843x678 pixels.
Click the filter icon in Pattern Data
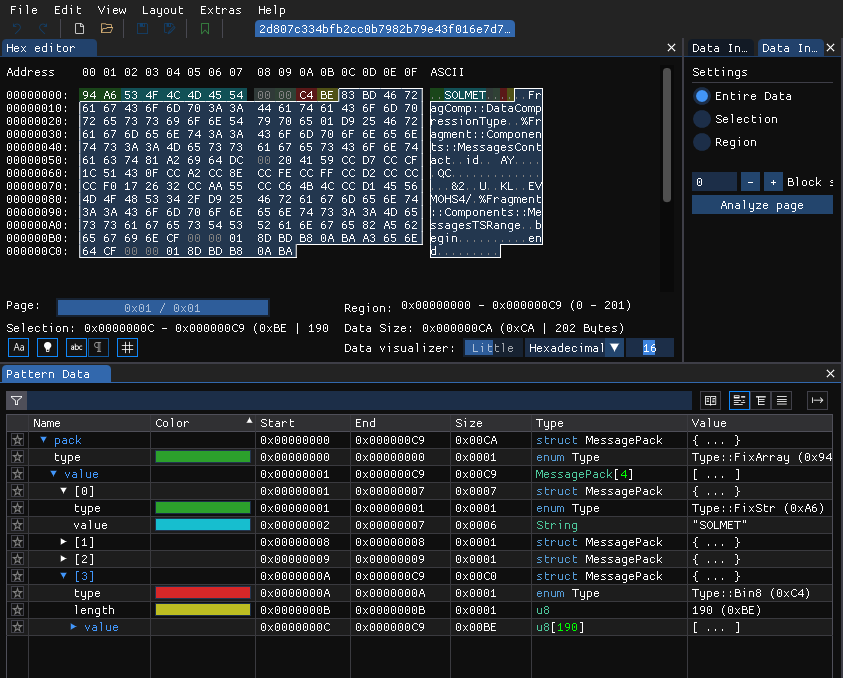(x=16, y=400)
